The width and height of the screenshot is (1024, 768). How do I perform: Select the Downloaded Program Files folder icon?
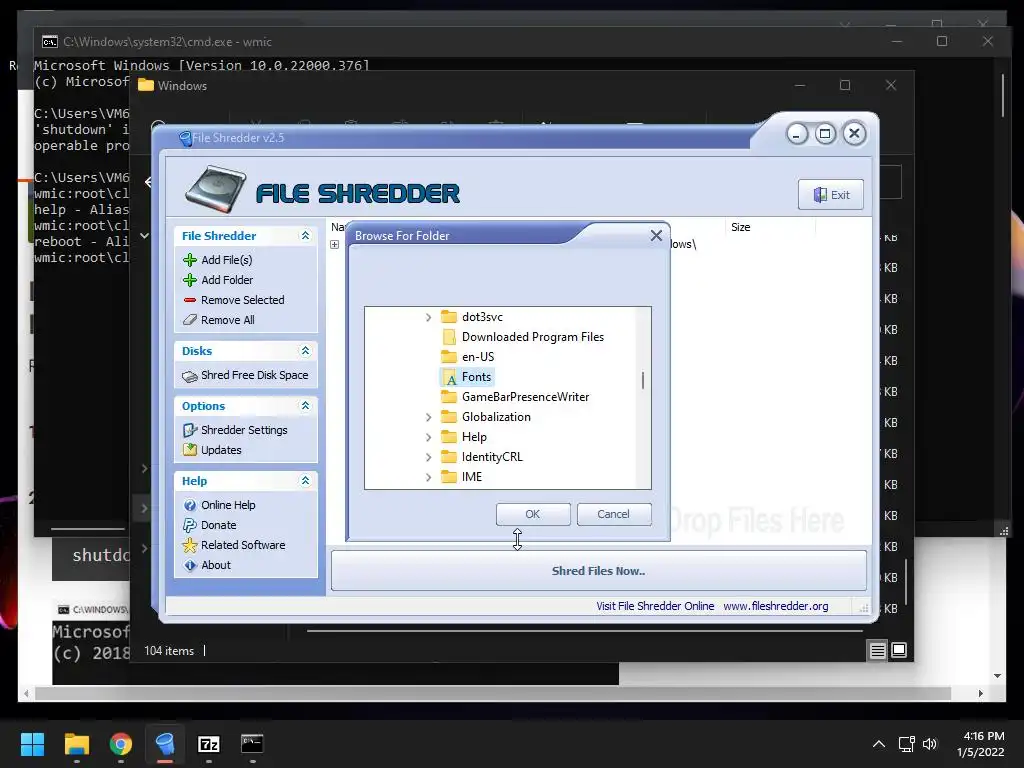[x=449, y=337]
